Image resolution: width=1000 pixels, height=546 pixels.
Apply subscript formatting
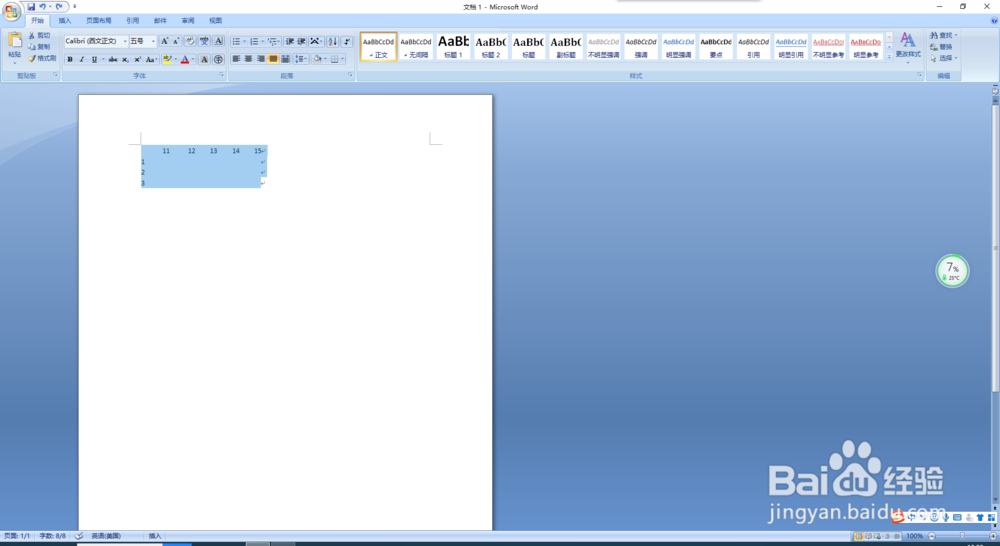coord(125,59)
